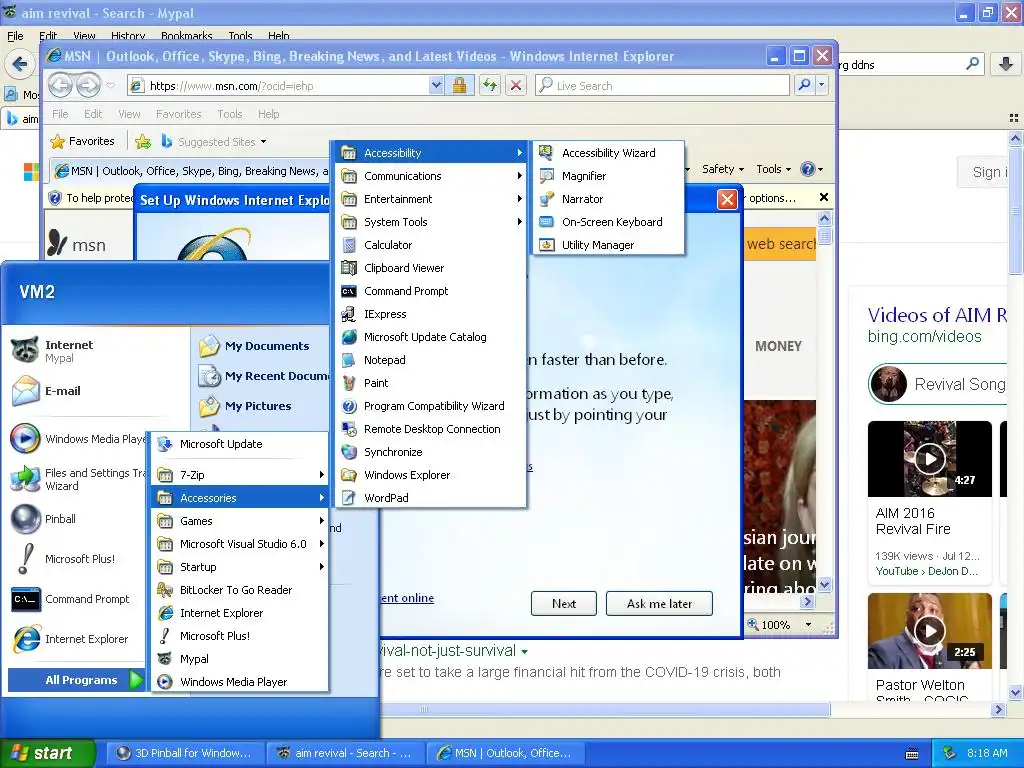Open Microsoft Update in All Programs
Viewport: 1024px width, 768px height.
click(x=240, y=444)
